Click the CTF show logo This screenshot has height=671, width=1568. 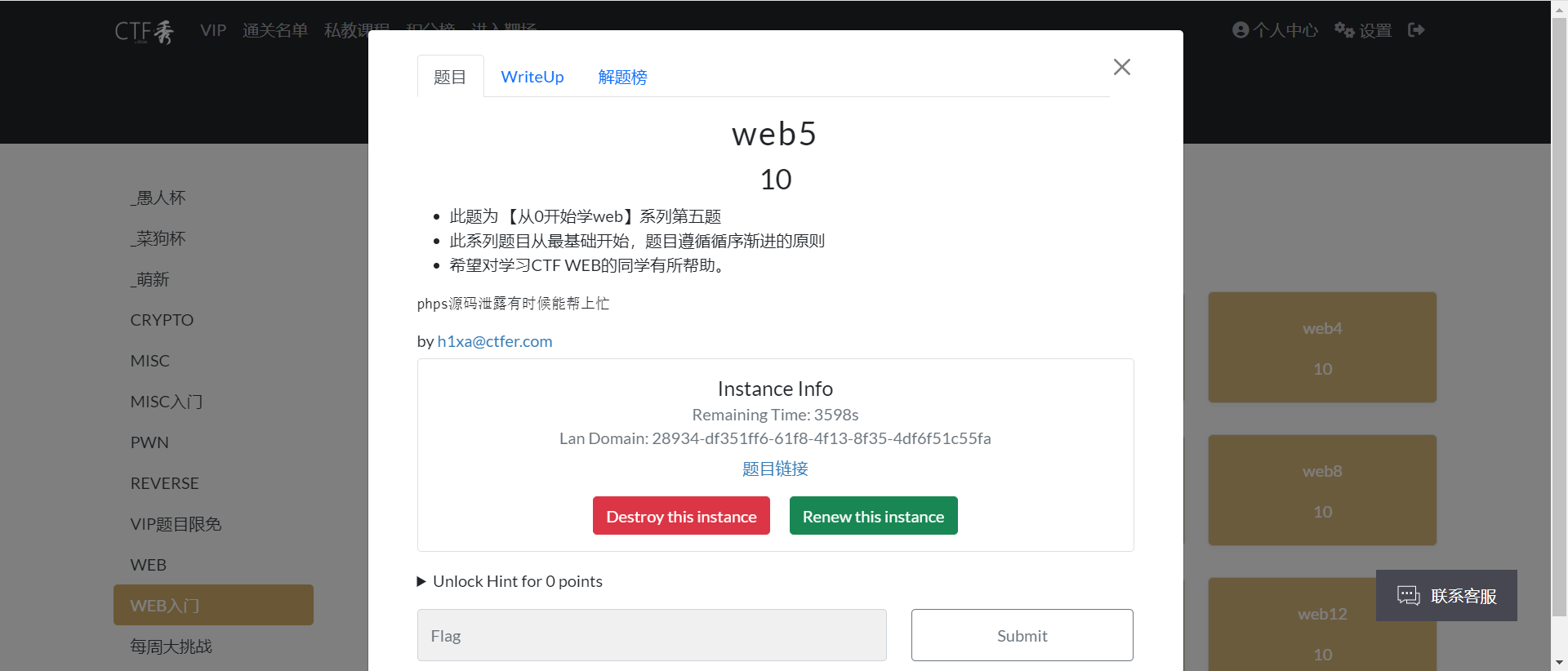point(145,31)
